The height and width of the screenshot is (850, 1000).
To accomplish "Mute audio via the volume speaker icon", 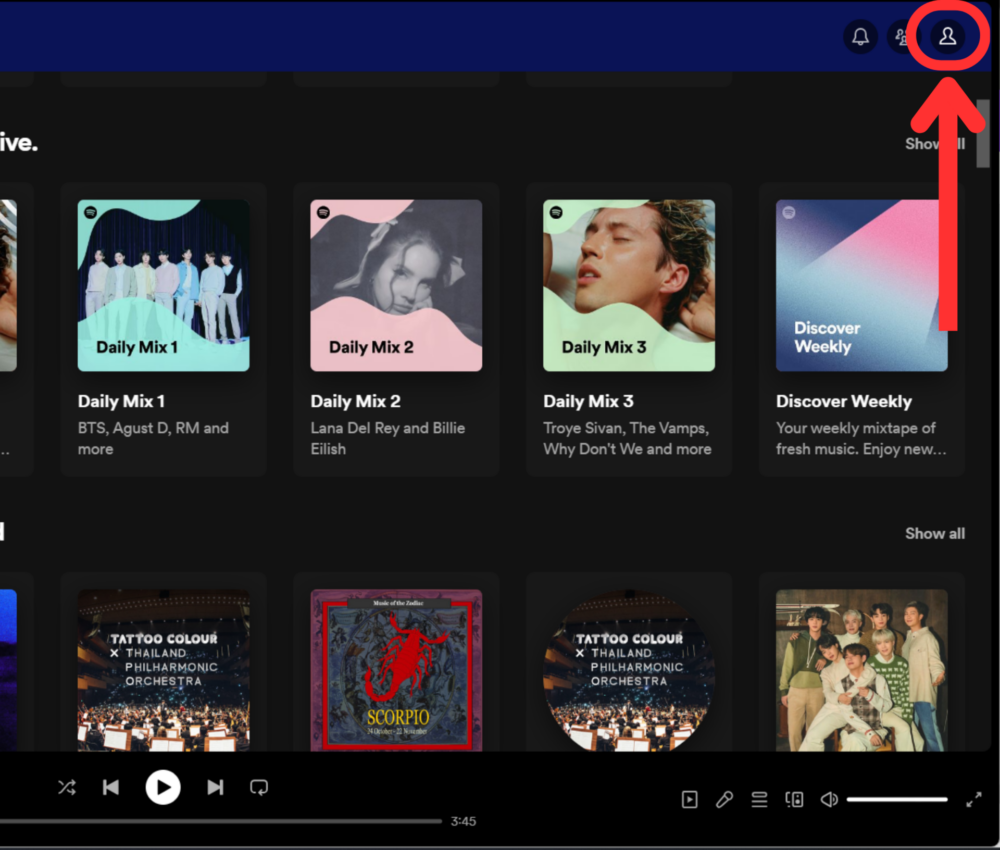I will (x=829, y=799).
